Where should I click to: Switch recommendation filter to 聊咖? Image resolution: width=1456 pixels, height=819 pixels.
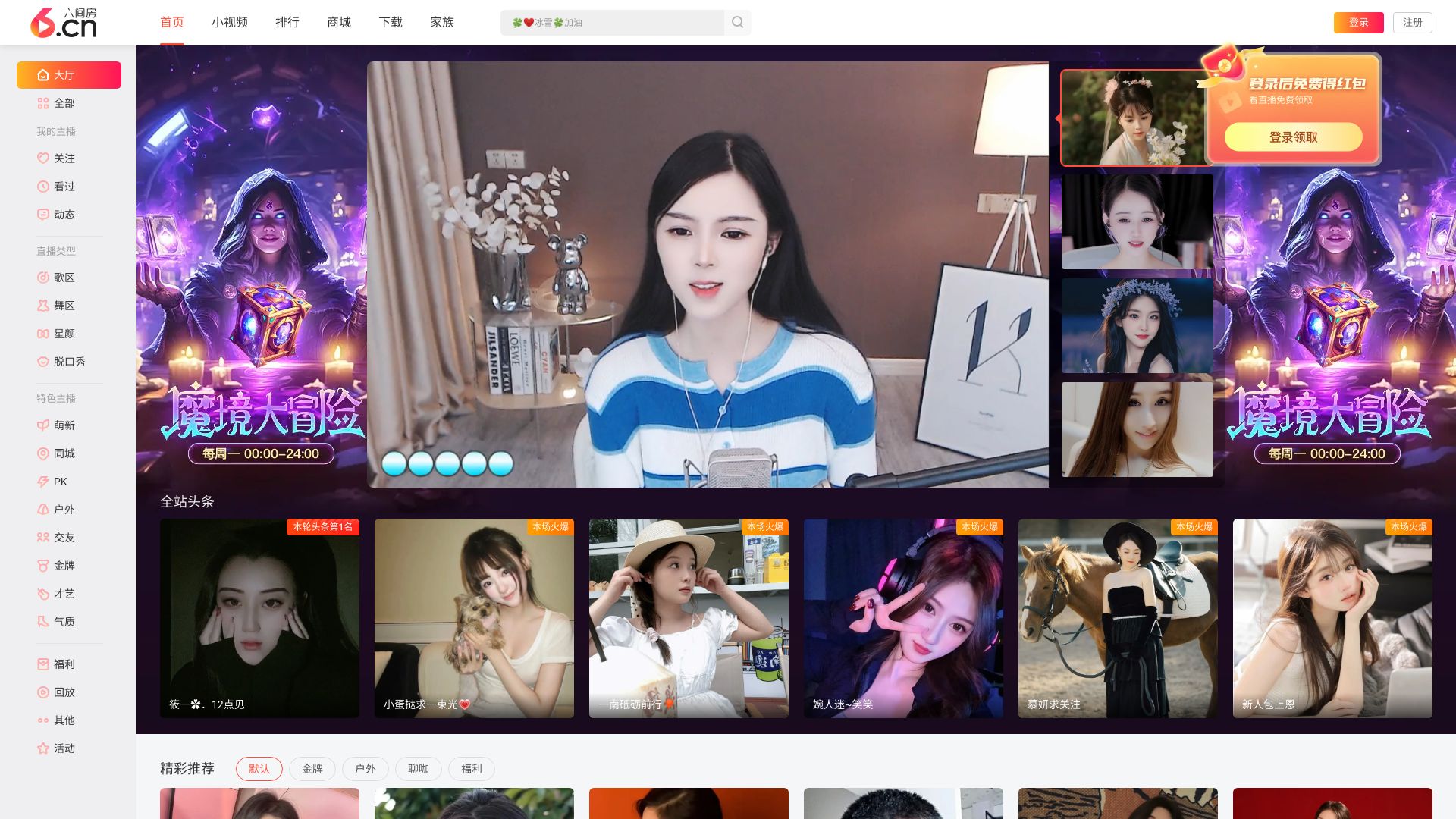(418, 769)
